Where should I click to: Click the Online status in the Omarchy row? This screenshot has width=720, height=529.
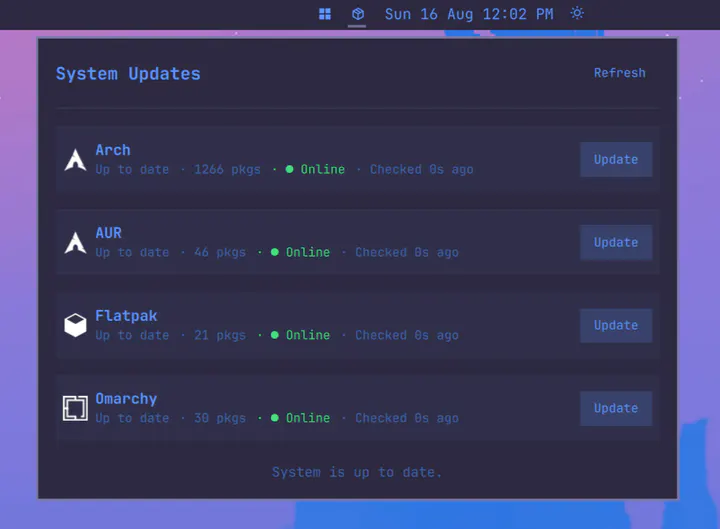[x=308, y=418]
